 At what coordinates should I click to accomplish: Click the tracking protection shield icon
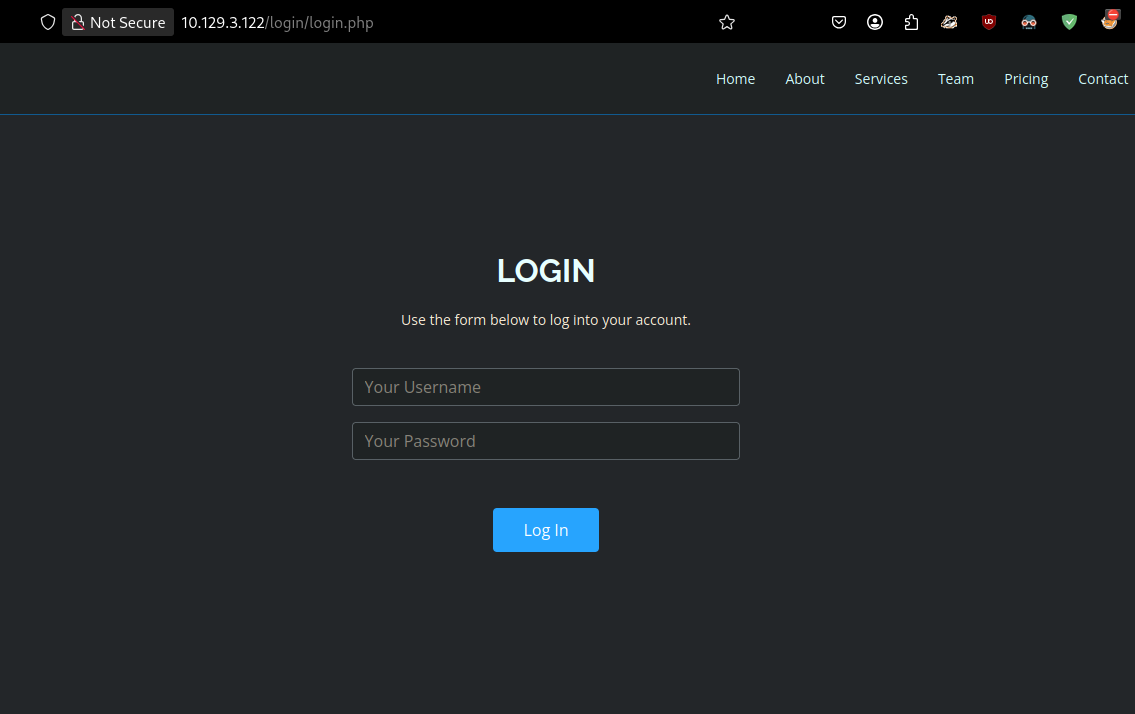[47, 22]
